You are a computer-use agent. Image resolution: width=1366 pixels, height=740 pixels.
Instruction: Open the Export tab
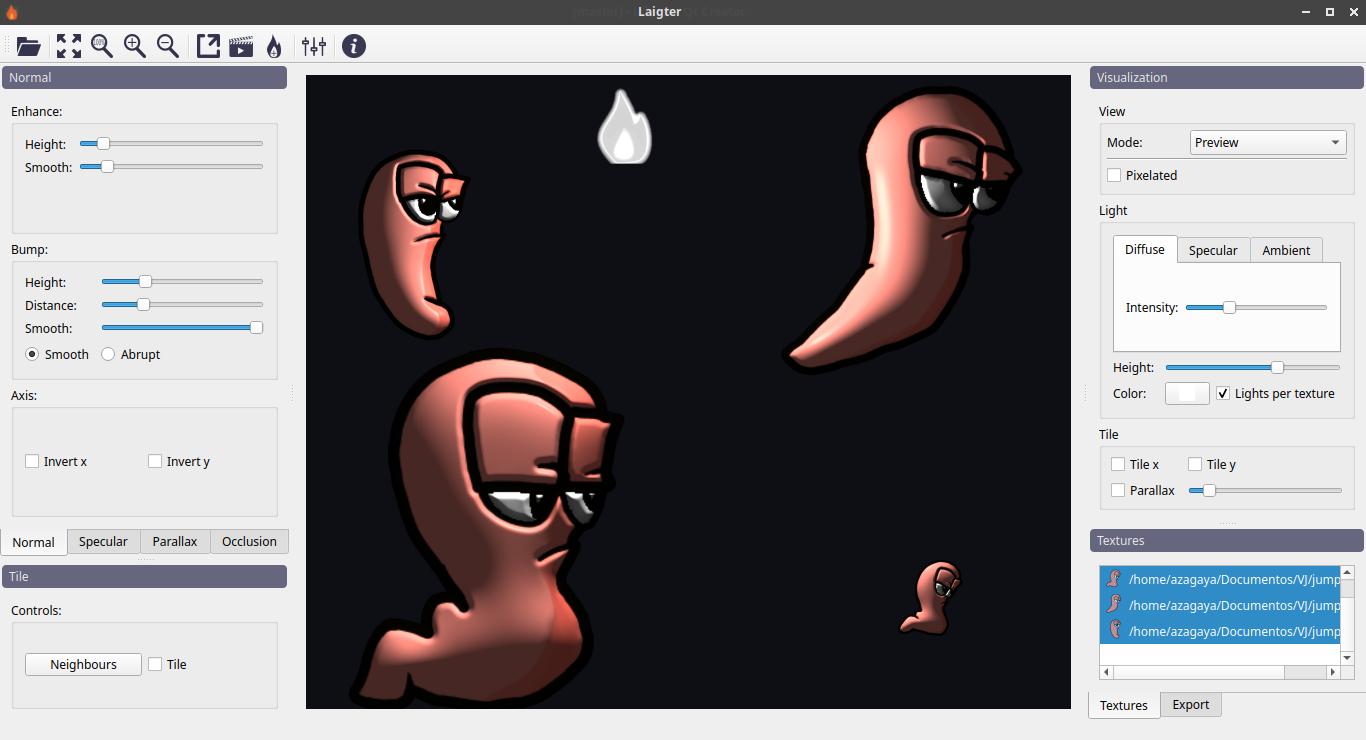pyautogui.click(x=1191, y=704)
